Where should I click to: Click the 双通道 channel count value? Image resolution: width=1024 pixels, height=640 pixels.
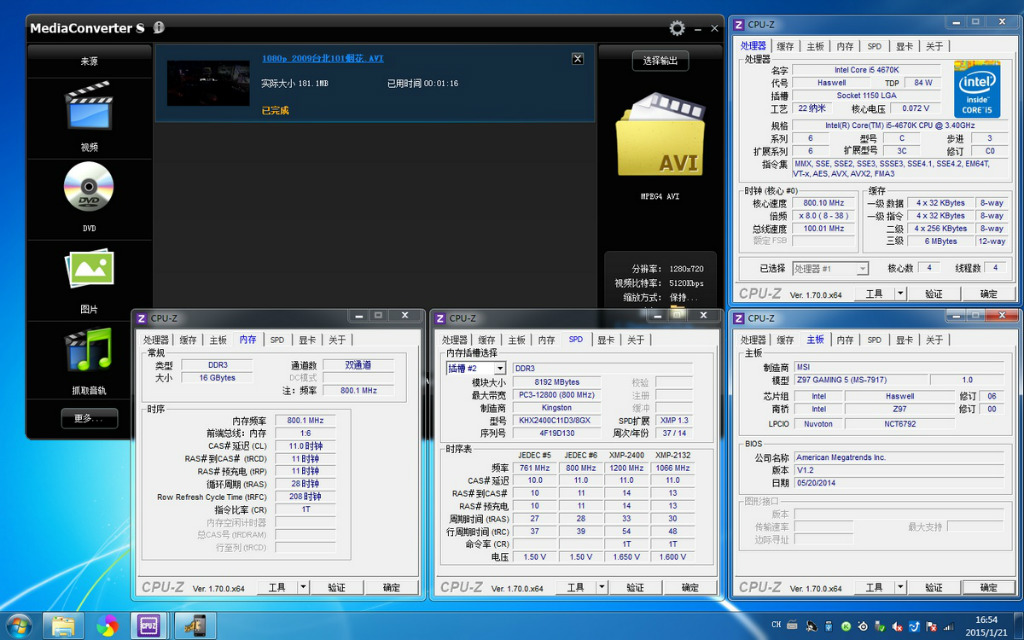[358, 365]
